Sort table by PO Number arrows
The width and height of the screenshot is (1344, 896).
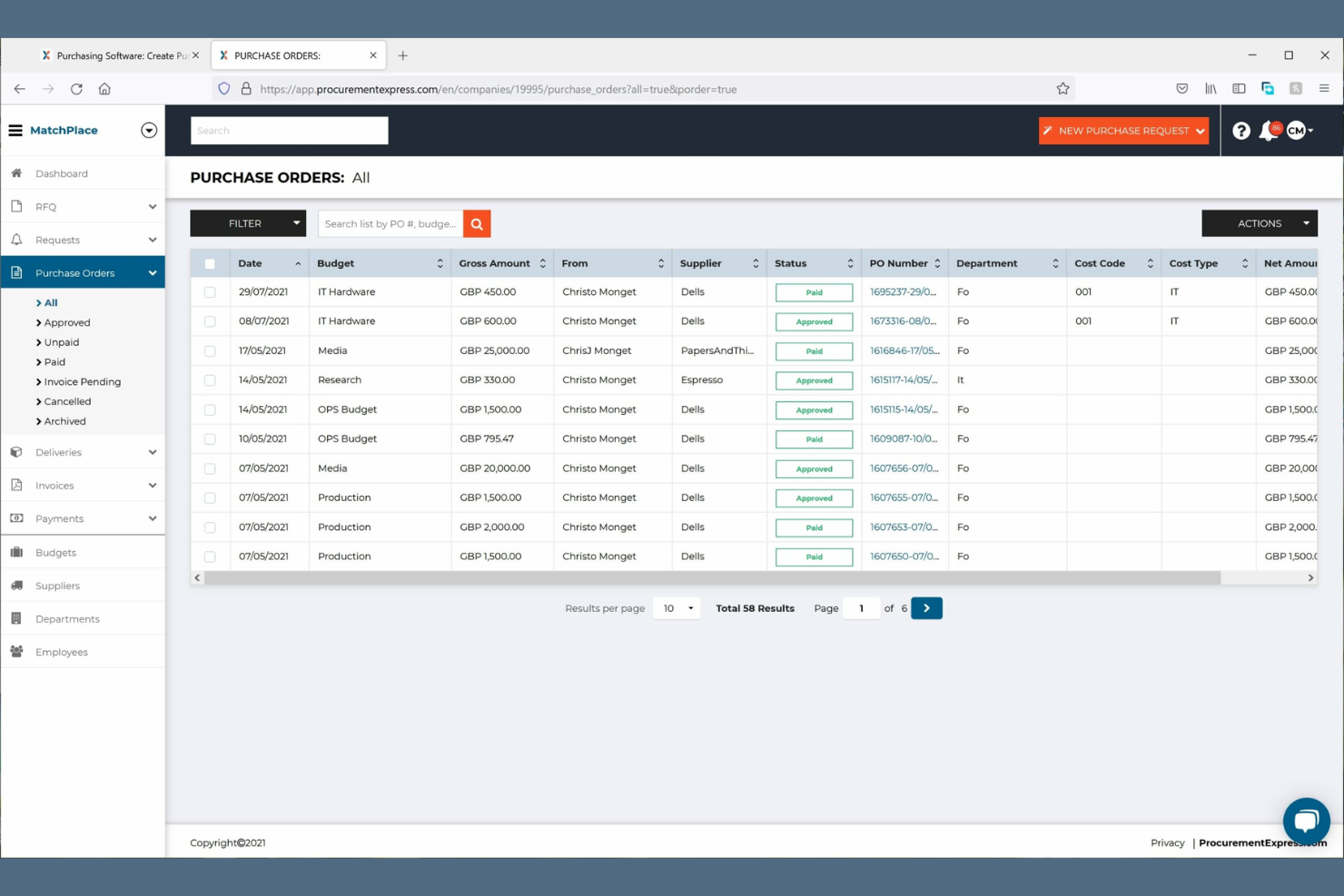(937, 263)
